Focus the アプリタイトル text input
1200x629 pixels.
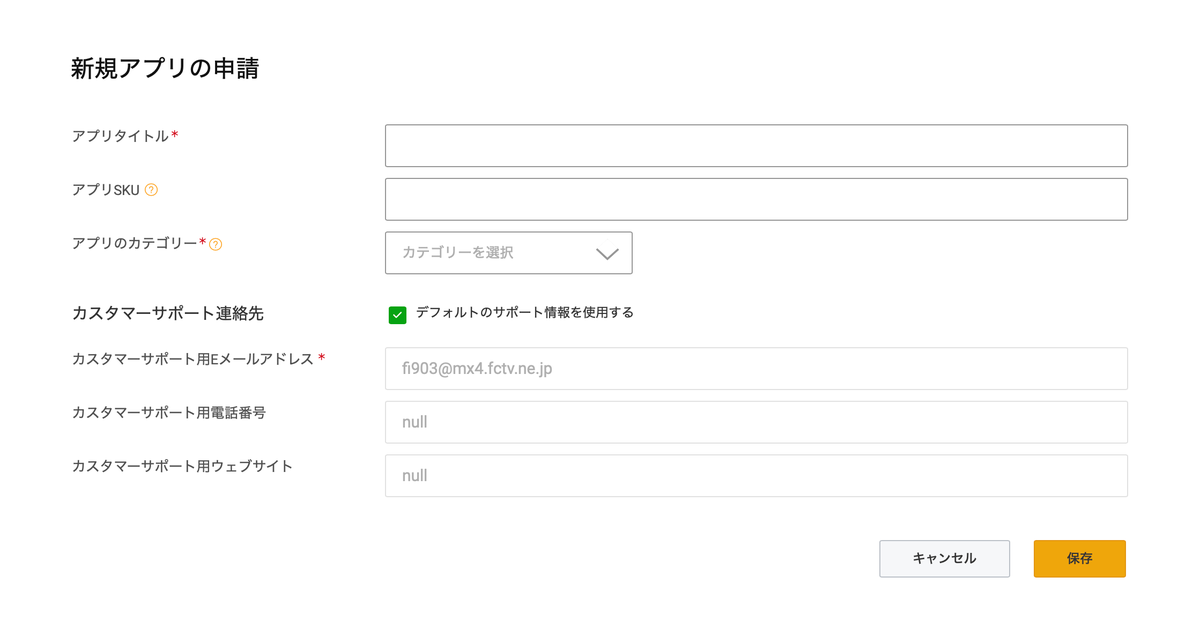pos(755,145)
